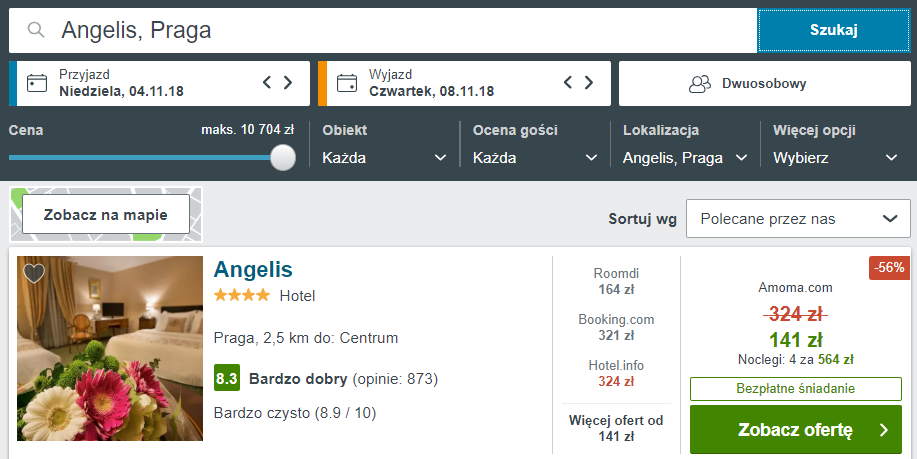This screenshot has width=917, height=459.
Task: Open the Lokalizacja filter dropdown
Action: 685,157
